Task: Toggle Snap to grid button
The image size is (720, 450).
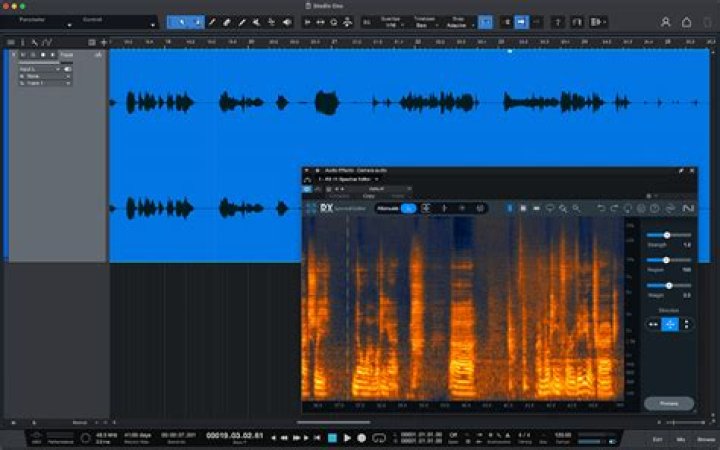Action: pos(485,22)
